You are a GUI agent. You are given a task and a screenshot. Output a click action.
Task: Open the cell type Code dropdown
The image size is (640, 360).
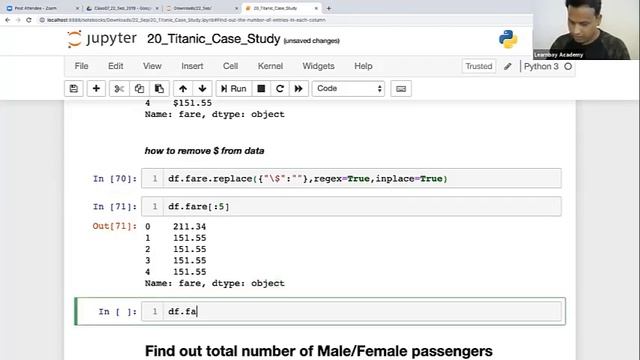coord(349,89)
